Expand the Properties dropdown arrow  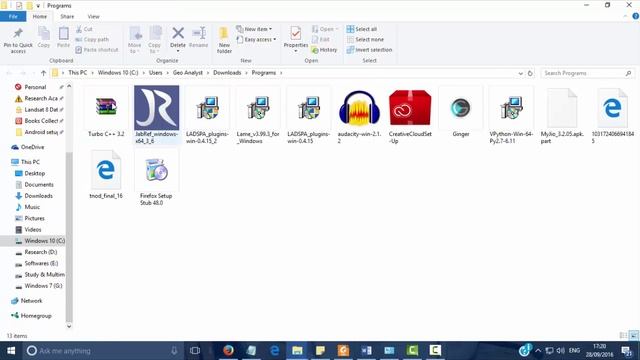click(296, 51)
